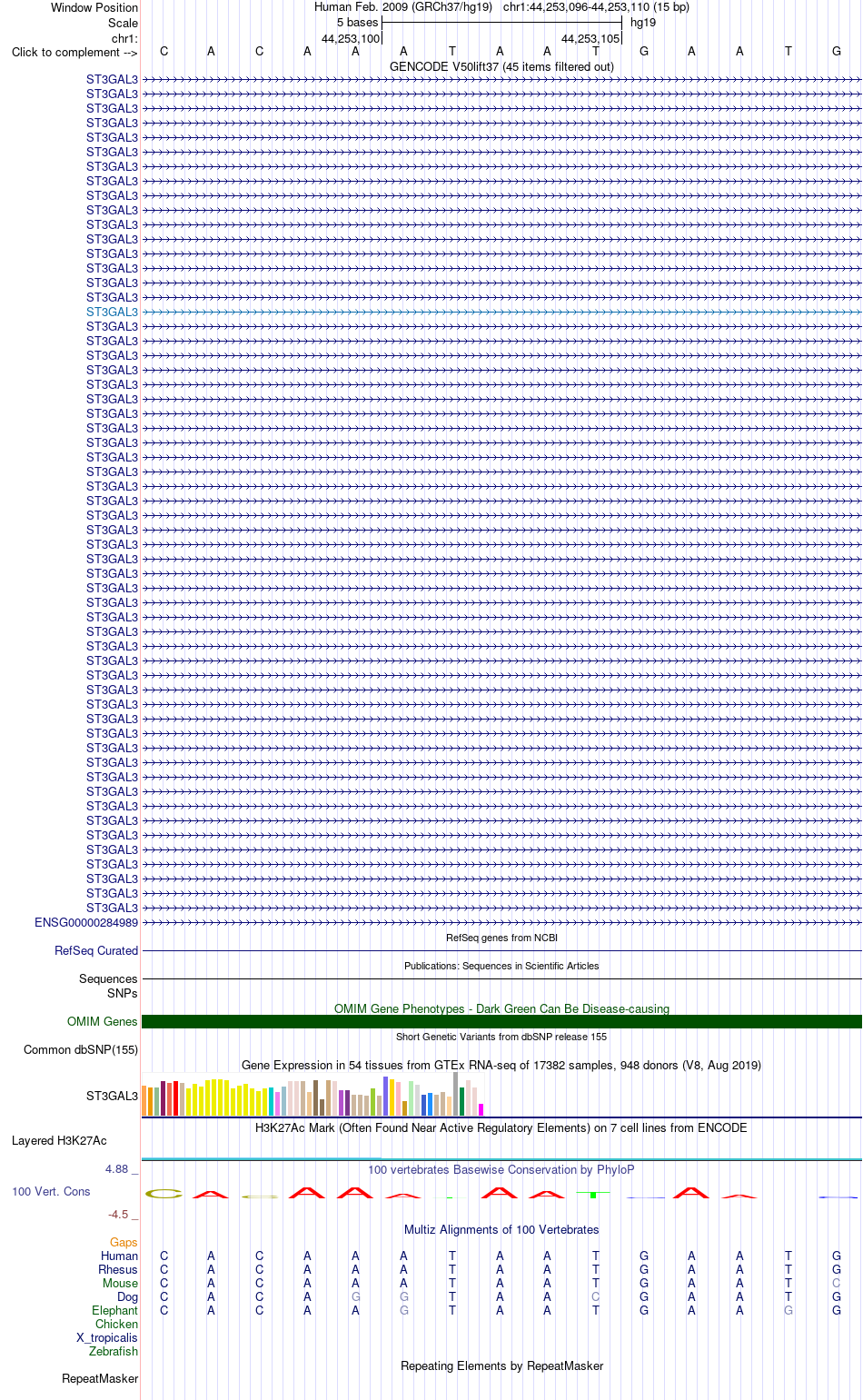Select the X_tropicalis species row label
The height and width of the screenshot is (1400, 863).
point(107,1337)
